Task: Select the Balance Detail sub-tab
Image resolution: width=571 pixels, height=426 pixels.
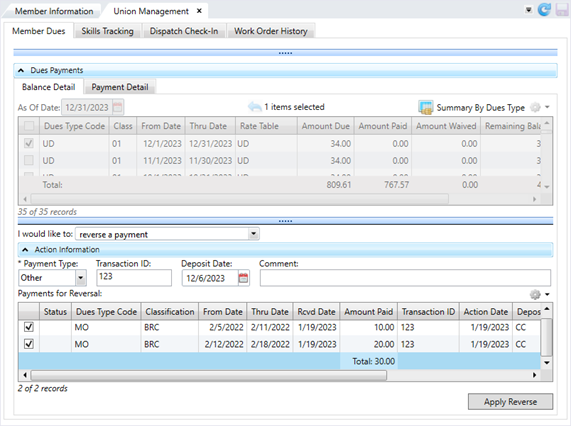Action: (x=48, y=87)
